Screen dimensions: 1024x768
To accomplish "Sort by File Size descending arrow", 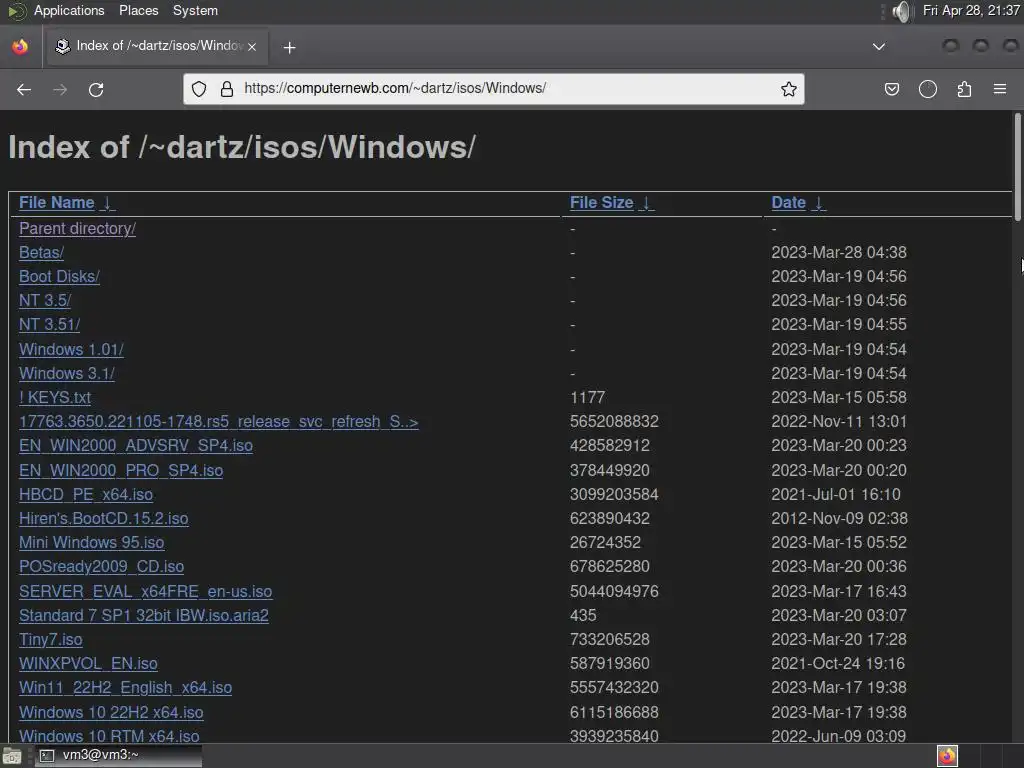I will pos(647,203).
